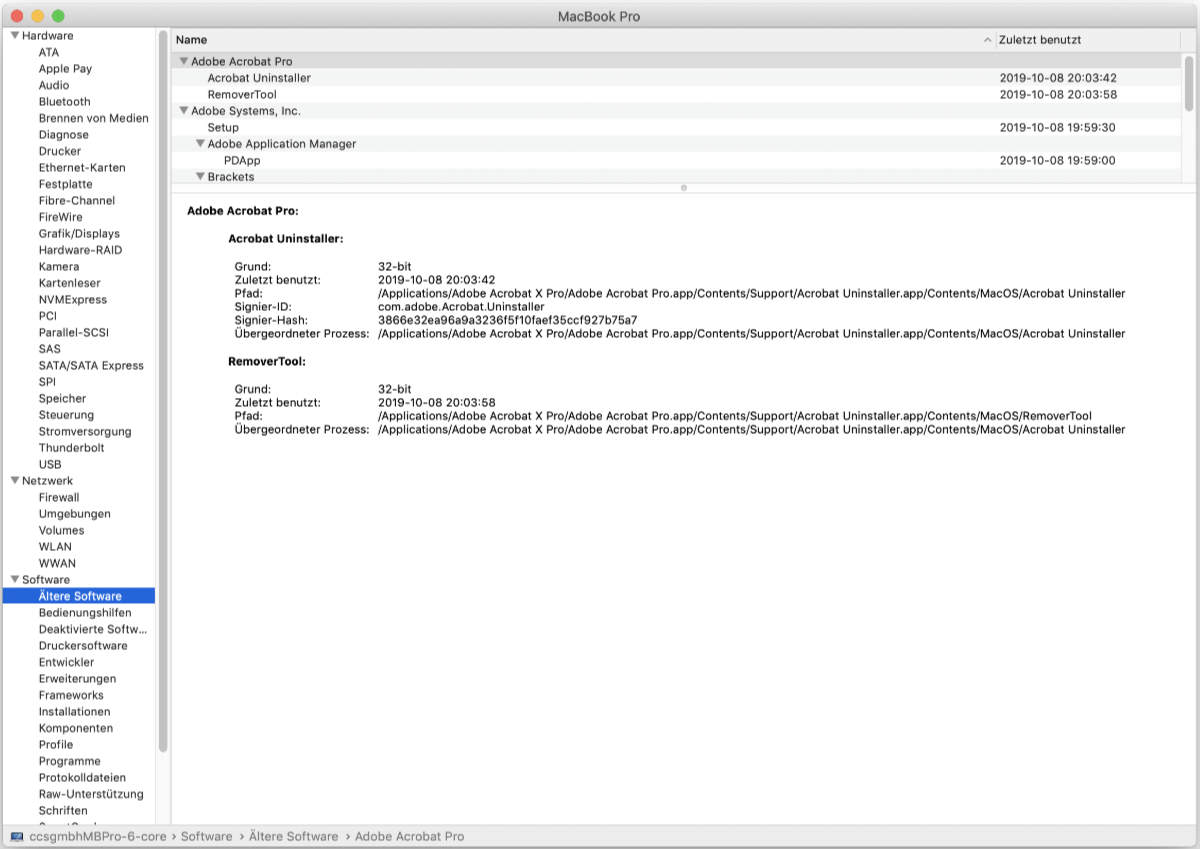The width and height of the screenshot is (1200, 849).
Task: Select FireWire in the sidebar
Action: (x=61, y=217)
